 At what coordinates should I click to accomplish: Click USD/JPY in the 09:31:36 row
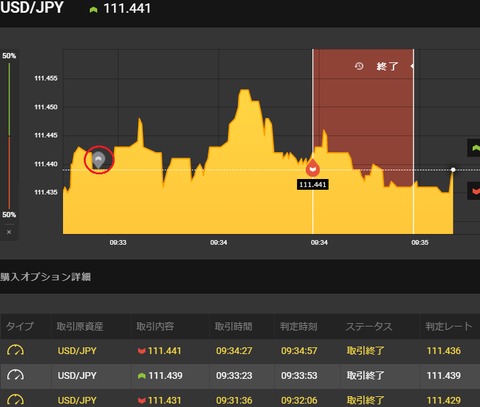coord(77,400)
